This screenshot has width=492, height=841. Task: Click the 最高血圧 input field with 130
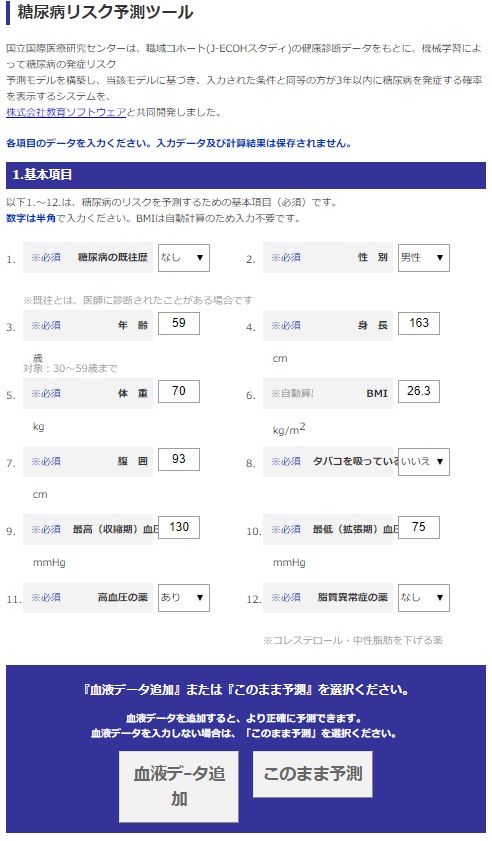(x=179, y=527)
